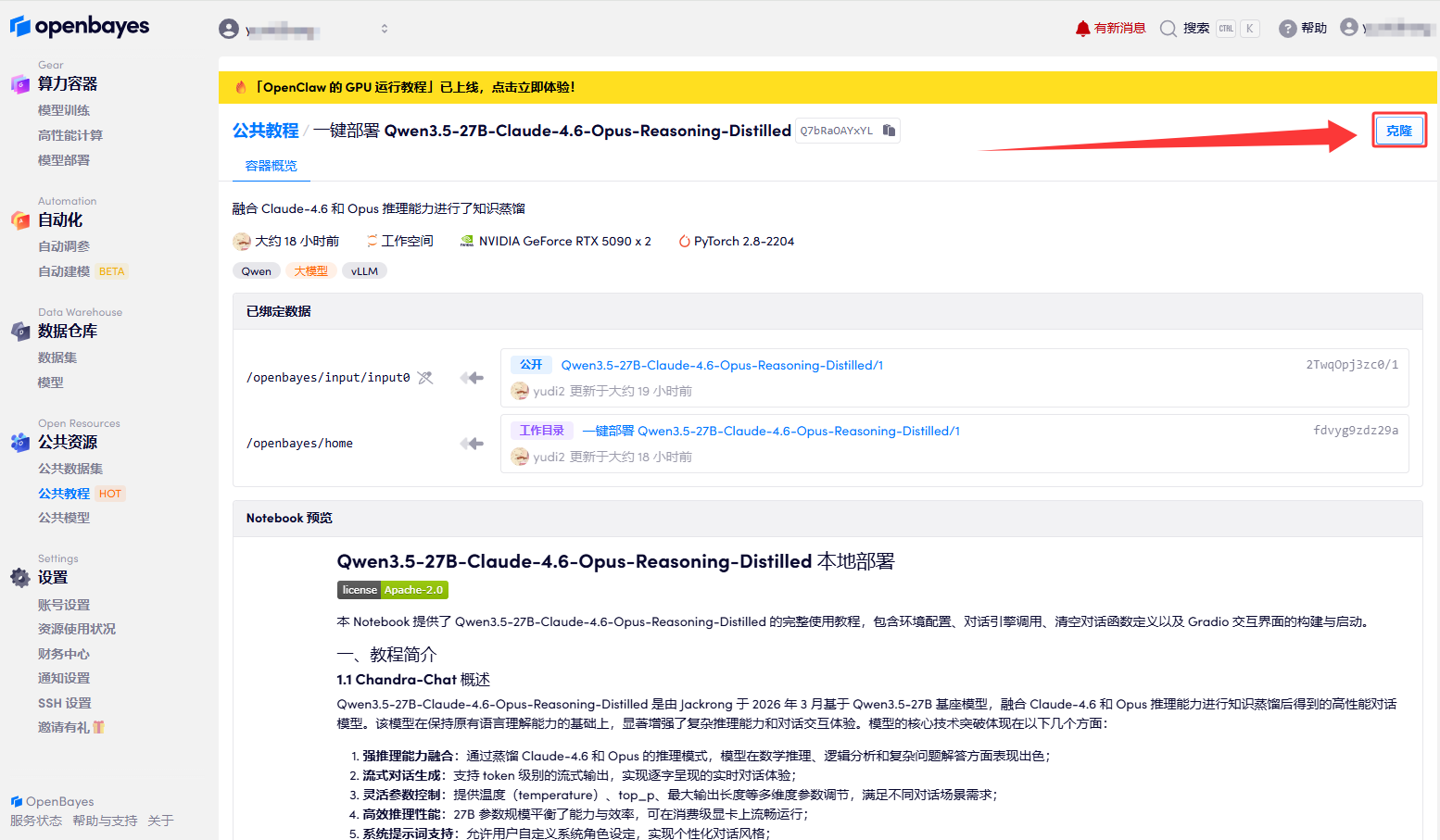Viewport: 1440px width, 840px height.
Task: Open 模型部署 in the sidebar
Action: click(64, 160)
